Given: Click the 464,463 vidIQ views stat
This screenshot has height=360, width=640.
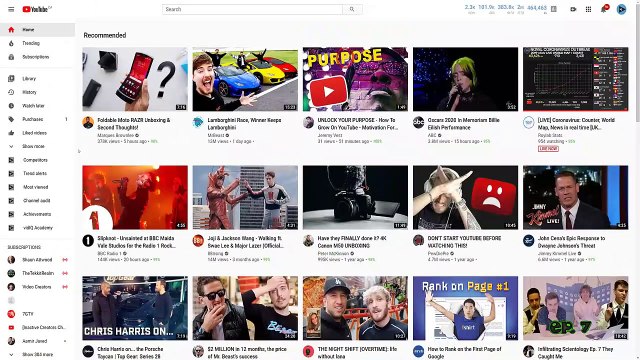Looking at the screenshot, I should coord(537,8).
